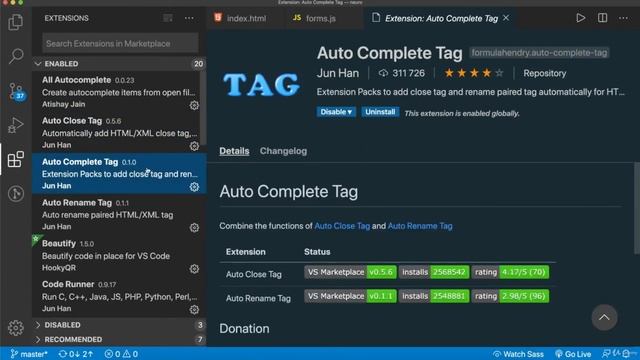The width and height of the screenshot is (640, 360).
Task: Open gear settings for All Autocomplete extension
Action: tap(194, 105)
